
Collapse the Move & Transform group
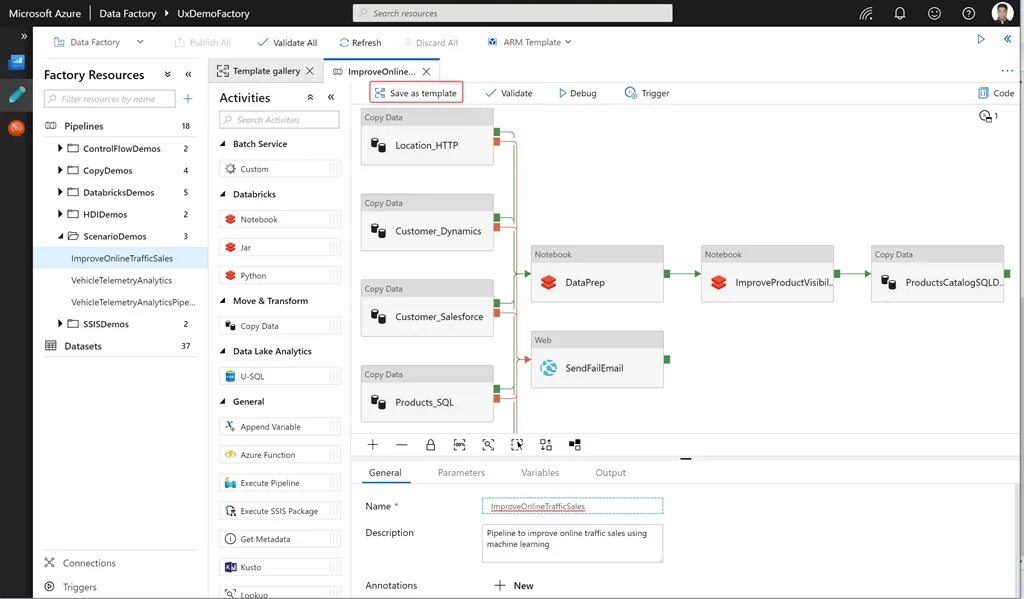223,301
